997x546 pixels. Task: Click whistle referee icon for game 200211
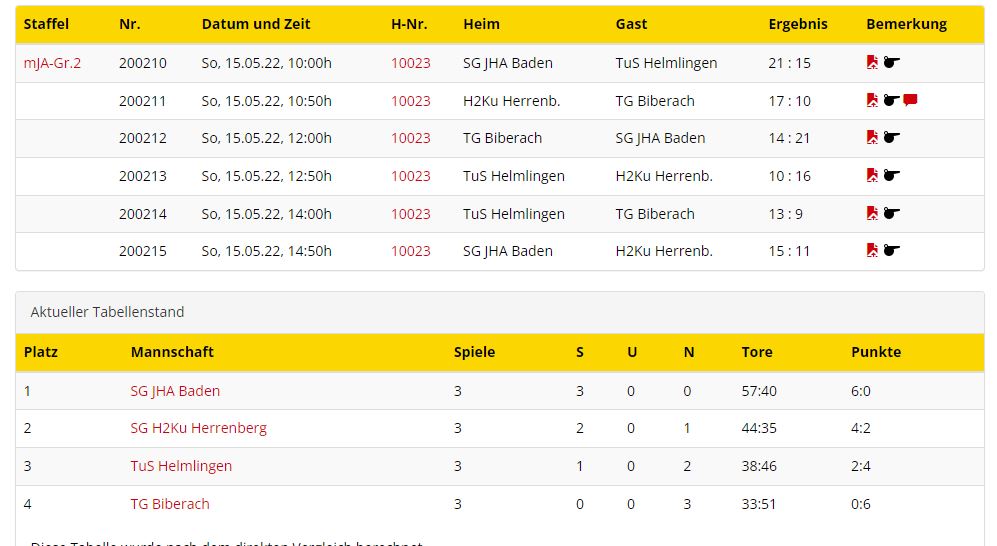click(x=891, y=100)
